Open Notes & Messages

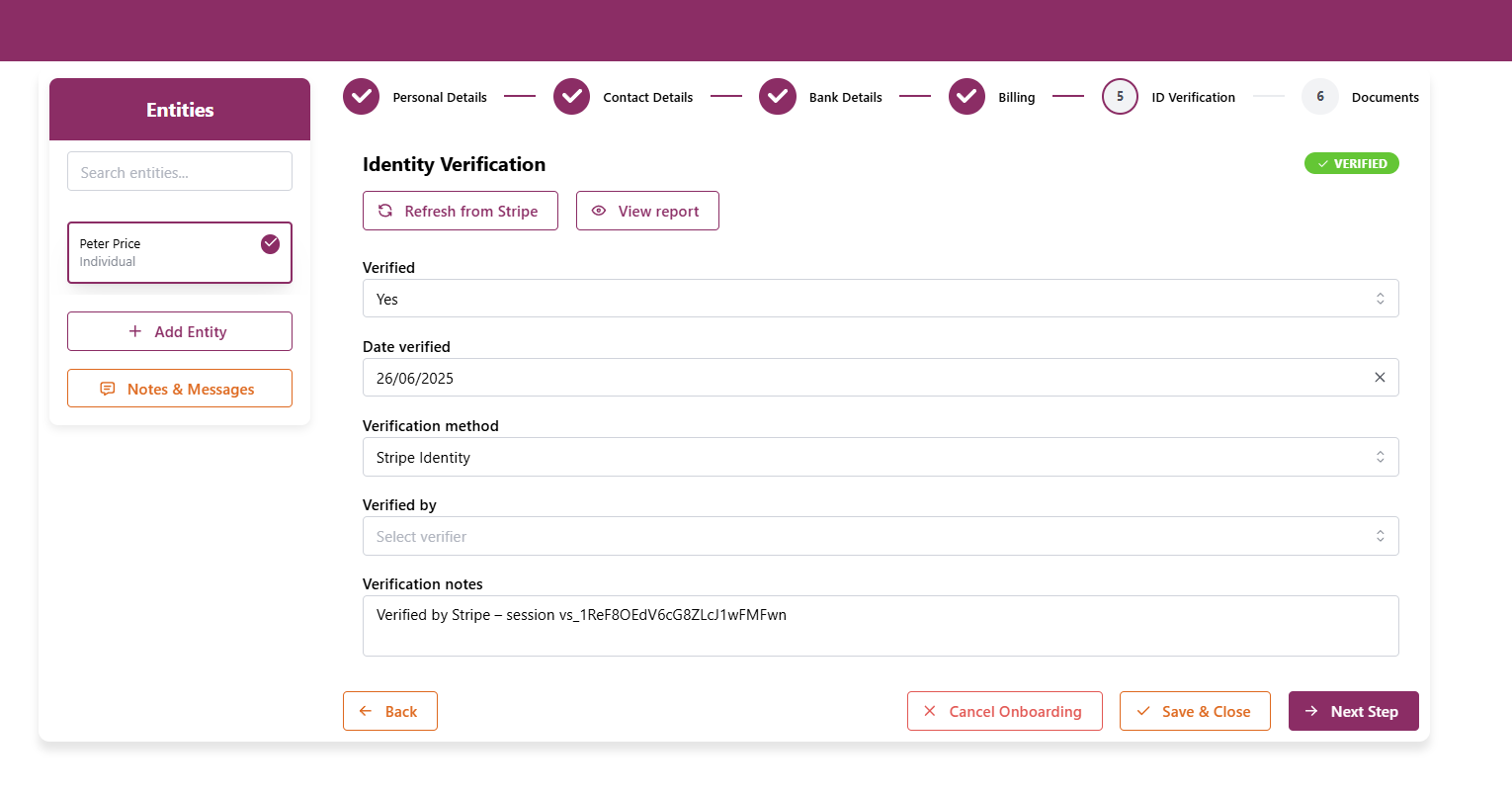coord(180,390)
